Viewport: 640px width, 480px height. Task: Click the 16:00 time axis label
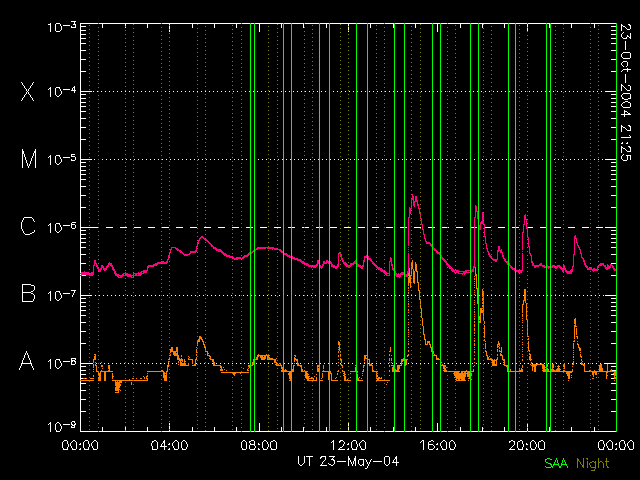coord(438,445)
